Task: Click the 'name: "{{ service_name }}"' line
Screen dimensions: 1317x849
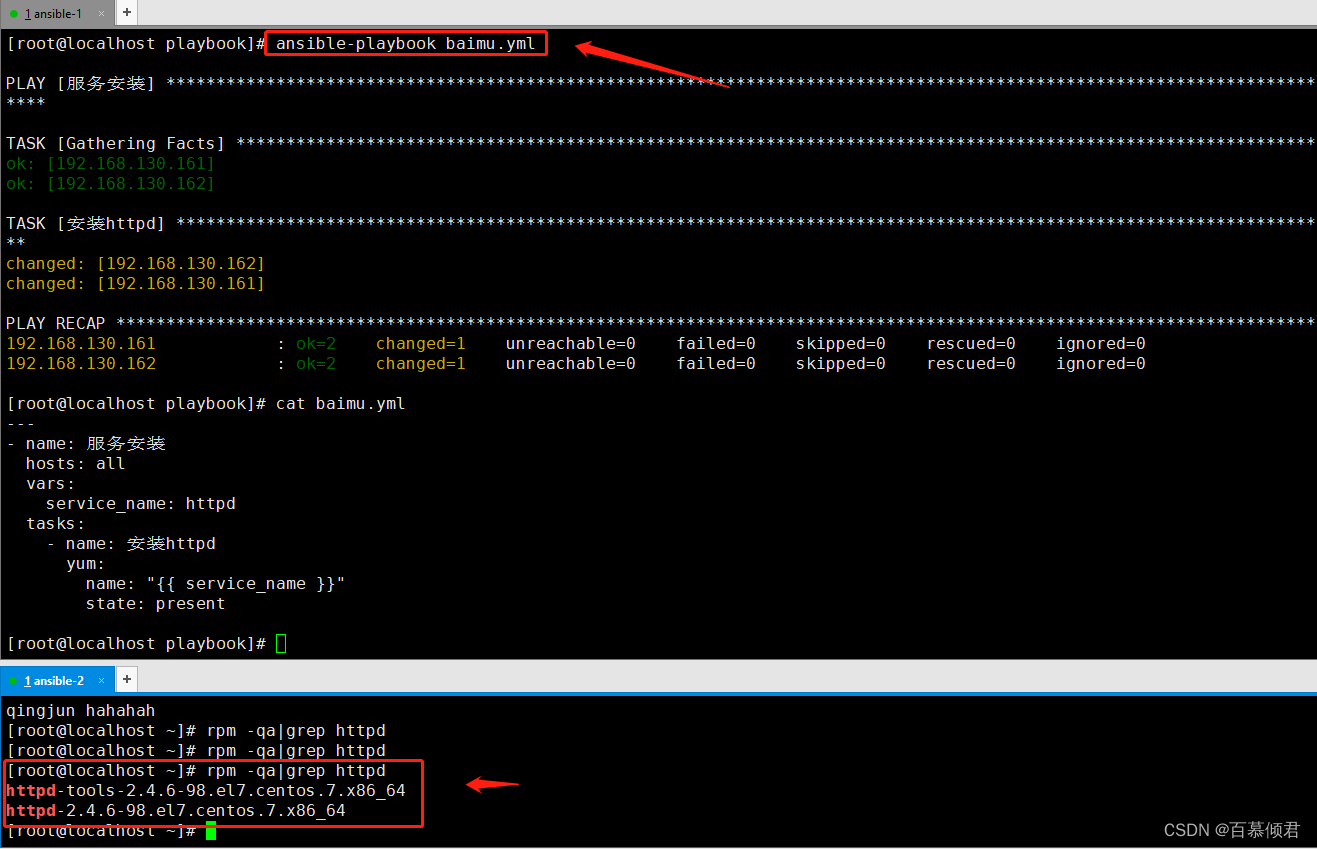Action: tap(216, 584)
